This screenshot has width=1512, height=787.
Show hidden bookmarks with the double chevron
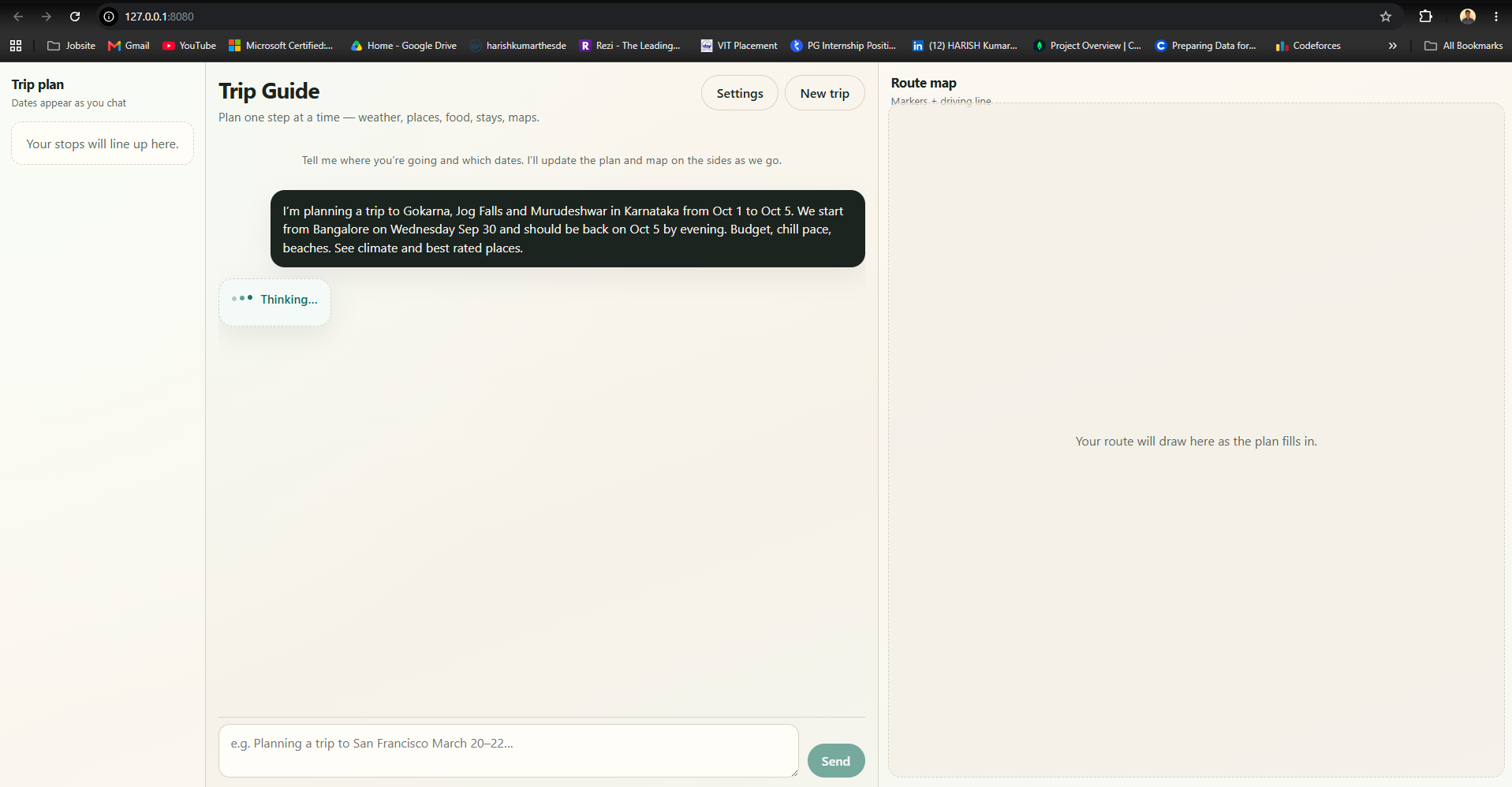pos(1393,46)
